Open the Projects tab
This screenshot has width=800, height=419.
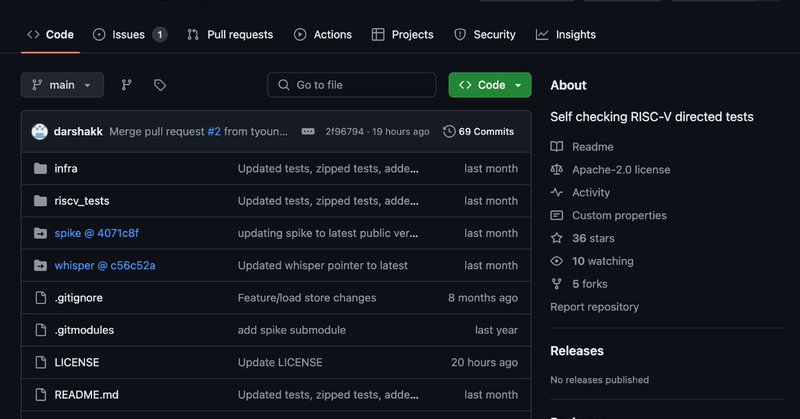click(x=403, y=35)
